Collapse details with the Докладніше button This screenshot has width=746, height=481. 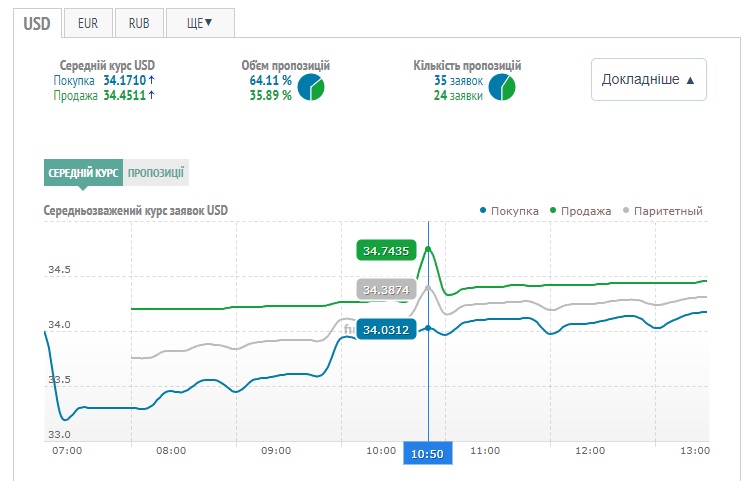pos(648,79)
